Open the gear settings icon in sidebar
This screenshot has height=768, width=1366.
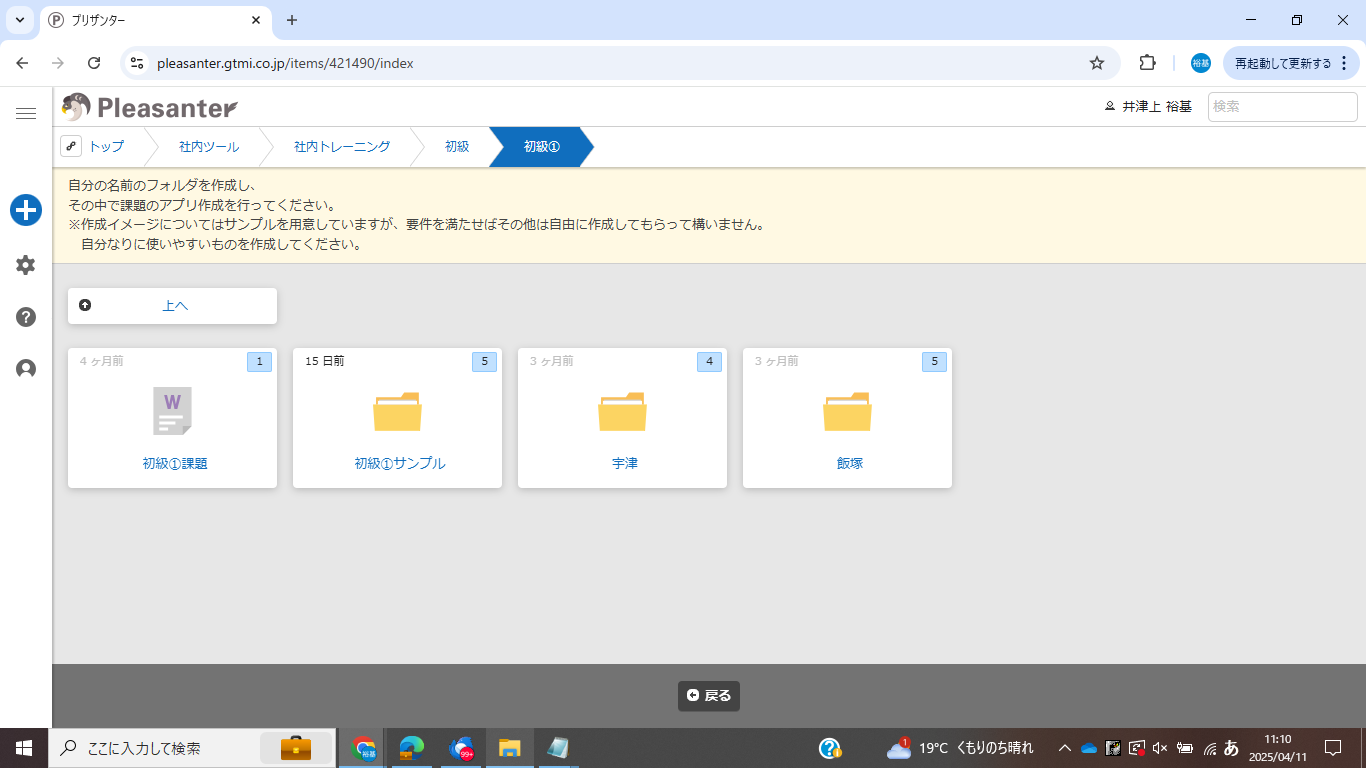26,265
